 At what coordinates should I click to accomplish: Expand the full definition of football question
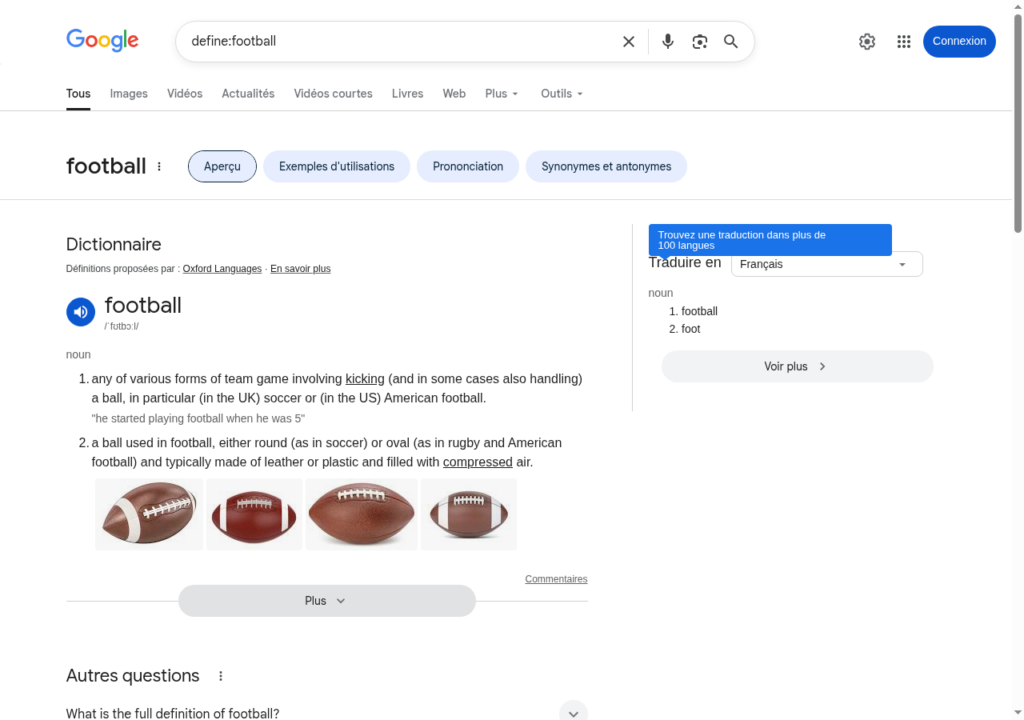click(x=573, y=712)
